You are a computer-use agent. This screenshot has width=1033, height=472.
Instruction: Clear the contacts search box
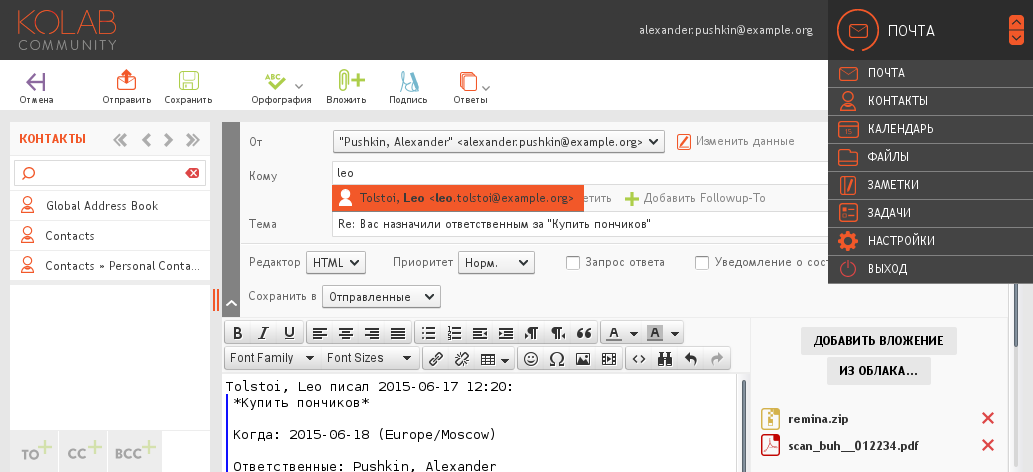[192, 173]
